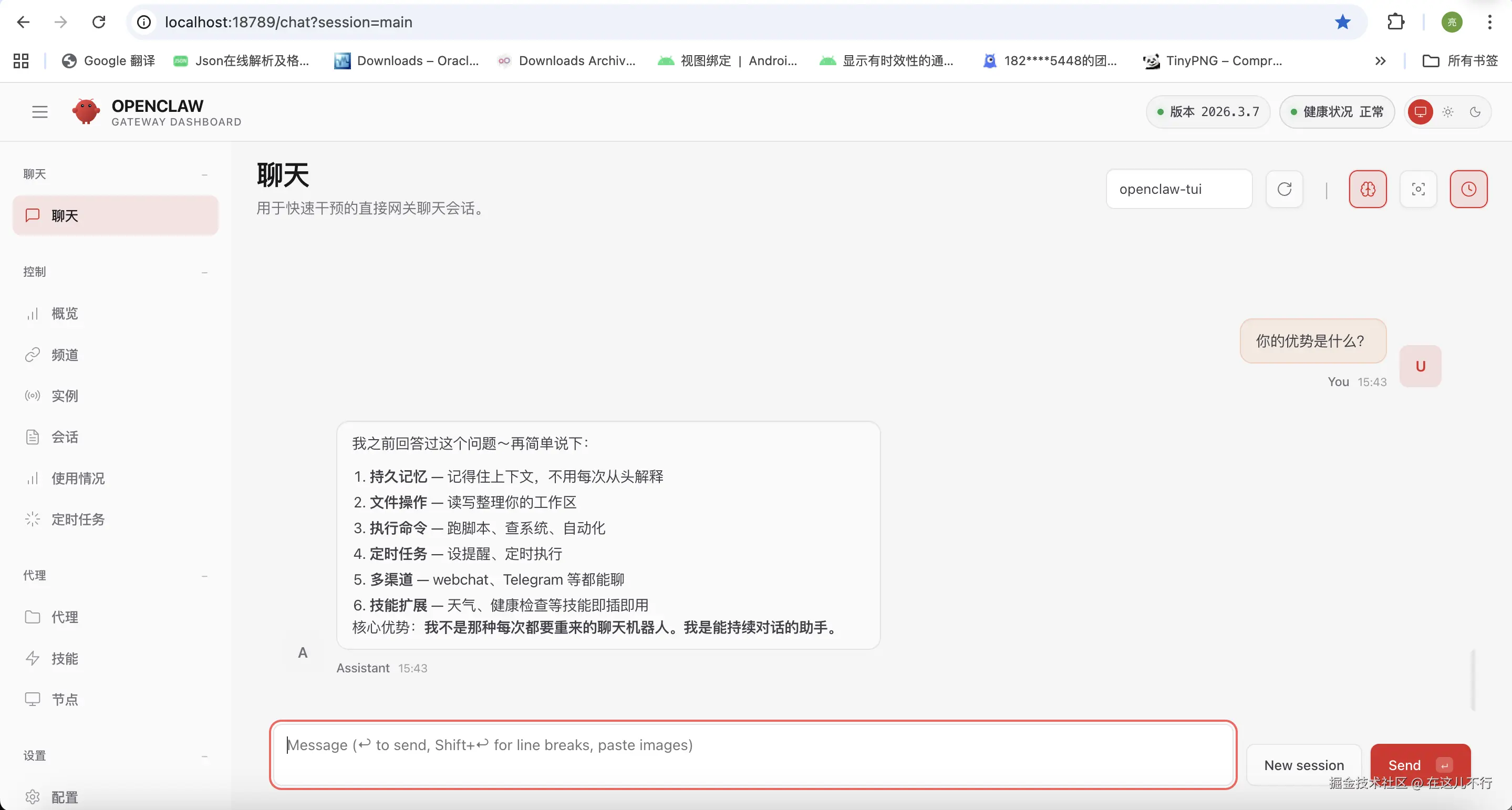Viewport: 1512px width, 810px height.
Task: Open the 定时任务 cron jobs page
Action: [77, 520]
